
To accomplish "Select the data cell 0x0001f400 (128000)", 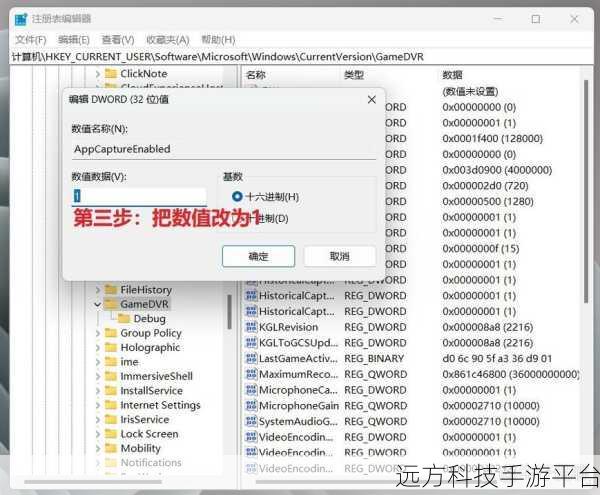I will tap(492, 138).
